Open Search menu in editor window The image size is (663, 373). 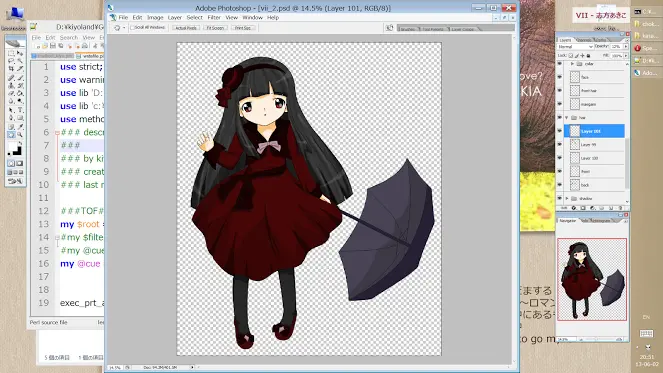pyautogui.click(x=69, y=38)
